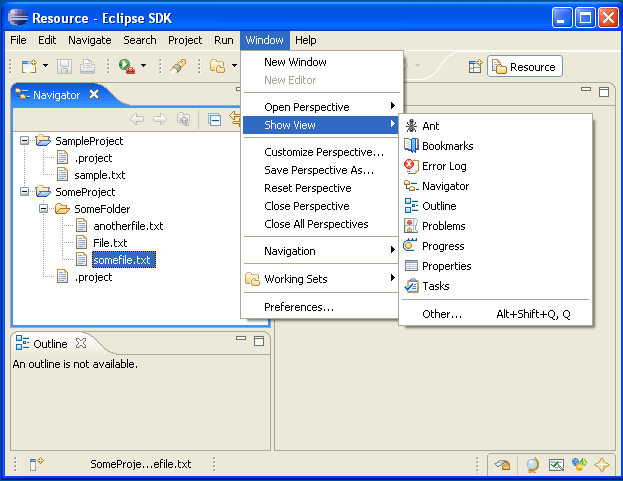Screen dimensions: 623x481
Task: Minimize the Outline view panel
Action: pyautogui.click(x=241, y=338)
